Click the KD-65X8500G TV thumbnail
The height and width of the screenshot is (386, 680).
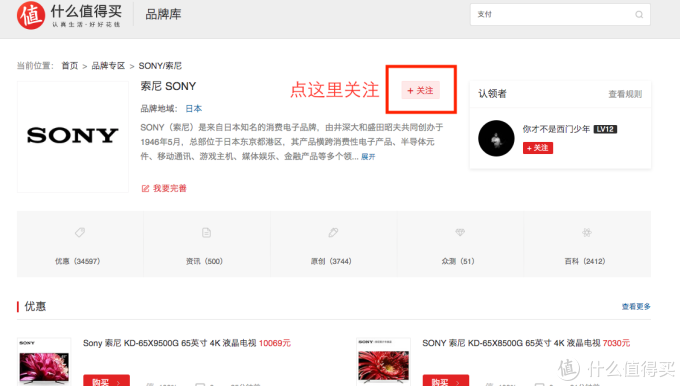point(383,362)
